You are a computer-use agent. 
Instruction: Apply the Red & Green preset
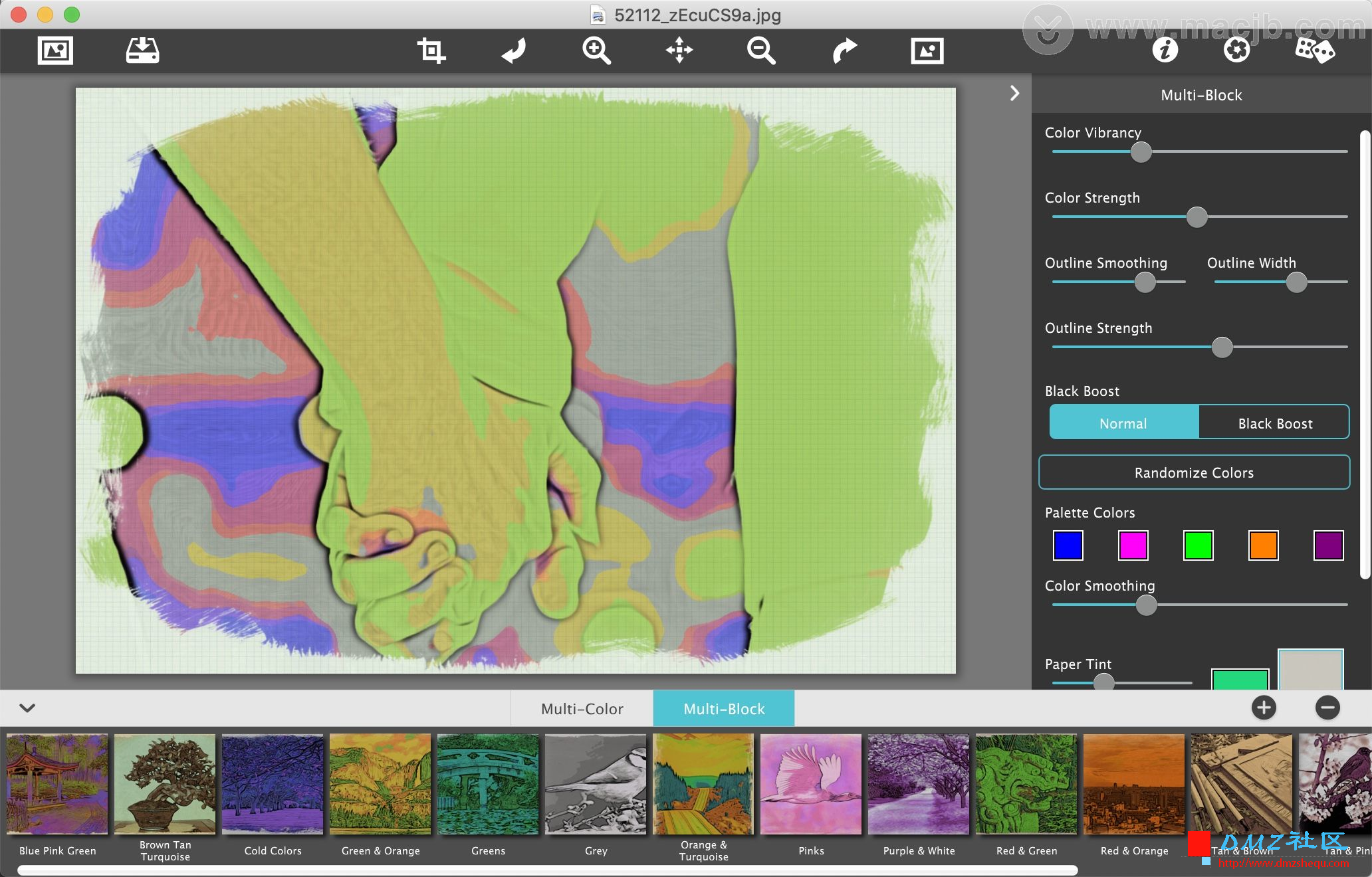pos(1026,784)
